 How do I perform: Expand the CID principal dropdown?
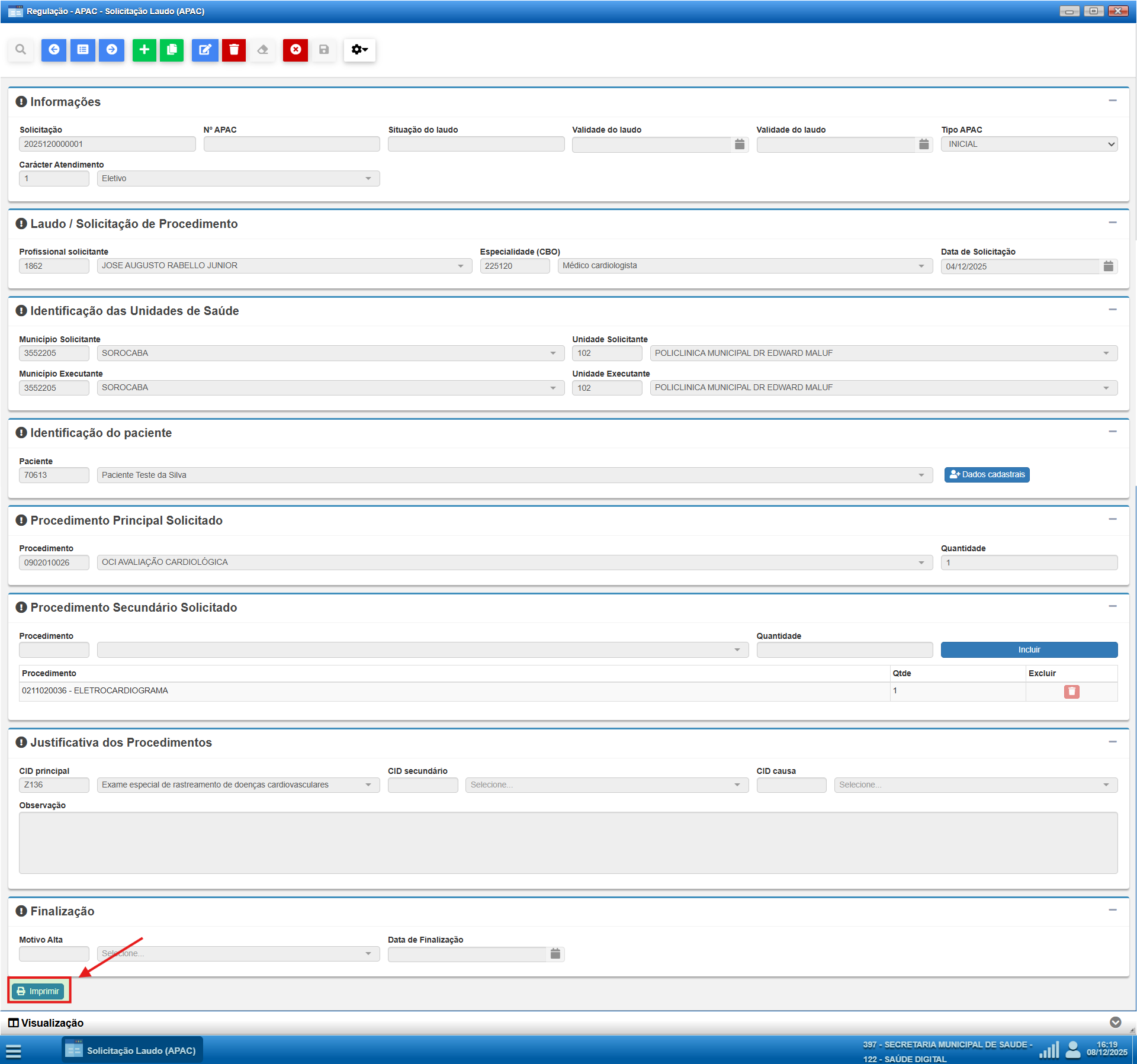[368, 785]
